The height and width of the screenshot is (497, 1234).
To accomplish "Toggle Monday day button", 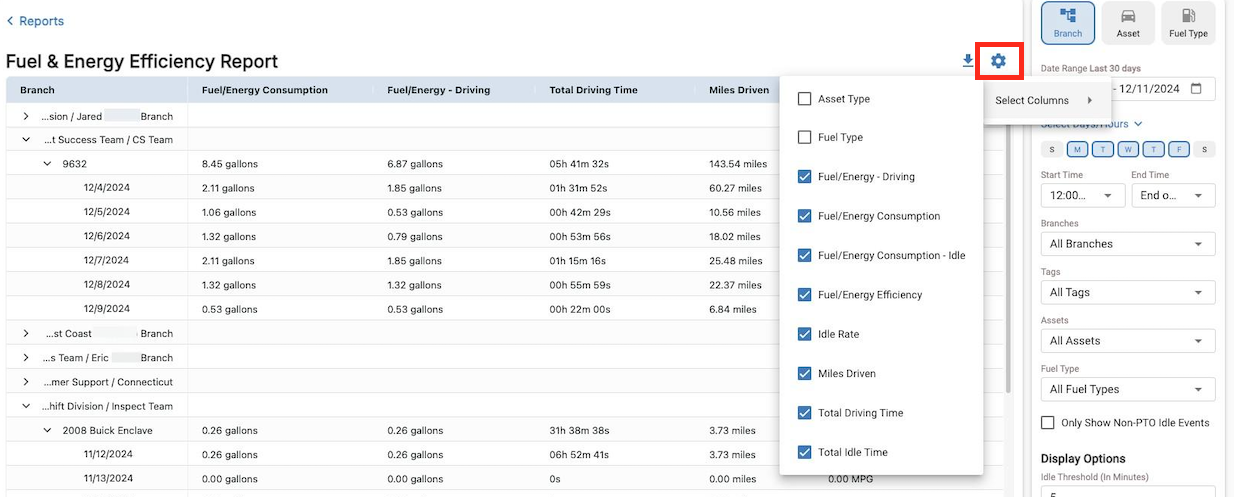I will tap(1077, 150).
